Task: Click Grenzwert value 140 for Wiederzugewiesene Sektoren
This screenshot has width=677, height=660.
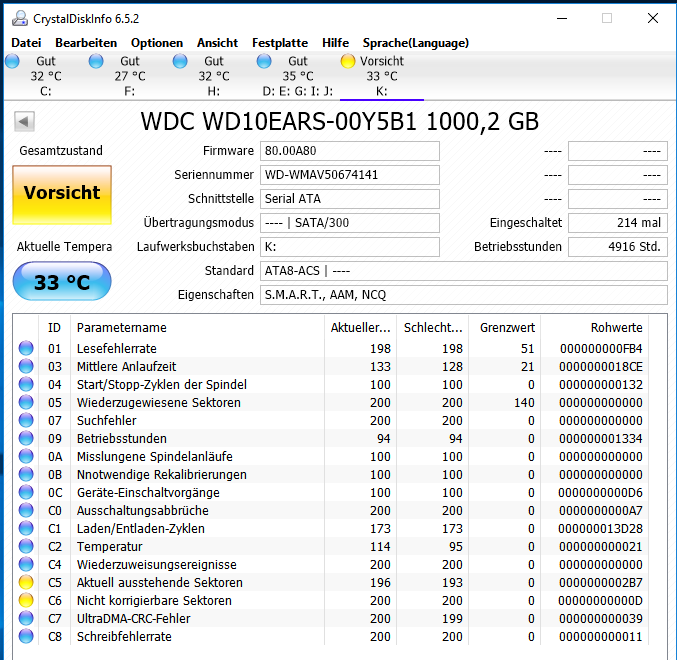Action: click(x=524, y=402)
